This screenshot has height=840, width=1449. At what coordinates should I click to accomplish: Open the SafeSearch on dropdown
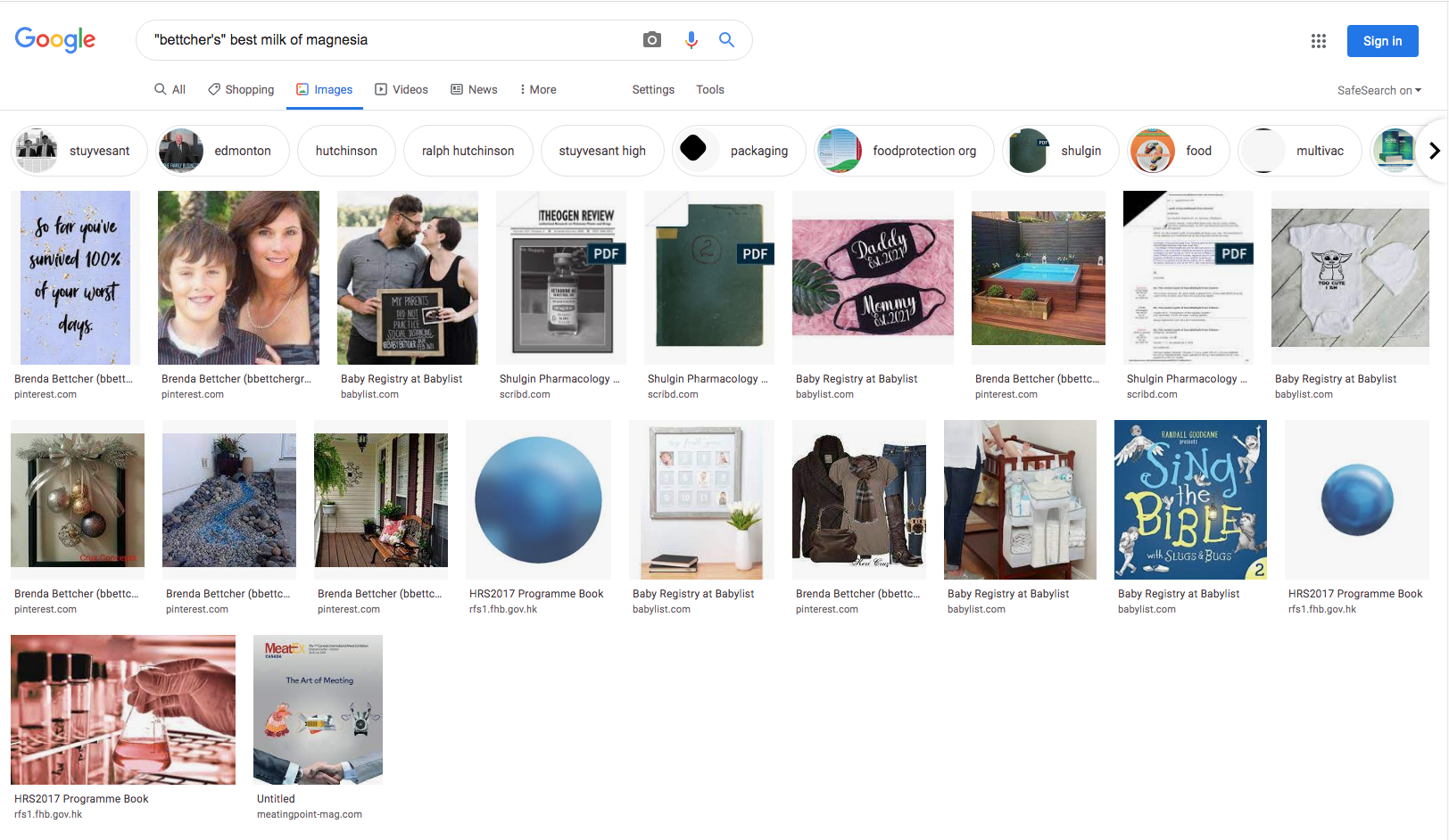(x=1379, y=90)
